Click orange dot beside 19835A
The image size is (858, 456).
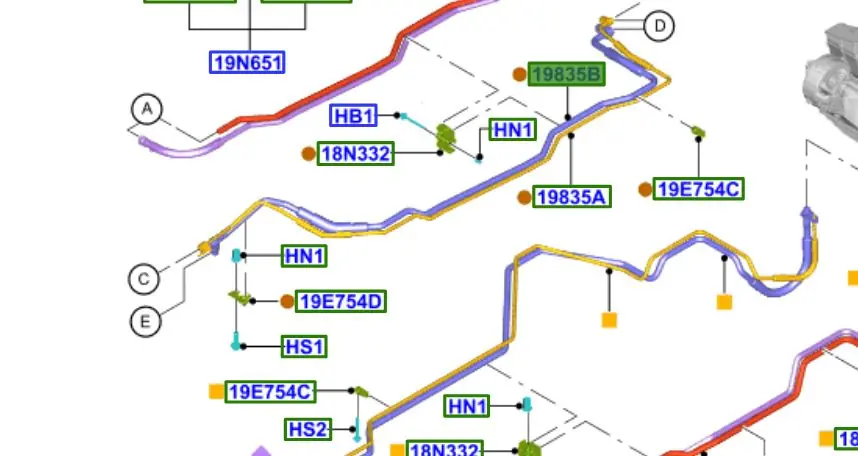click(x=524, y=197)
